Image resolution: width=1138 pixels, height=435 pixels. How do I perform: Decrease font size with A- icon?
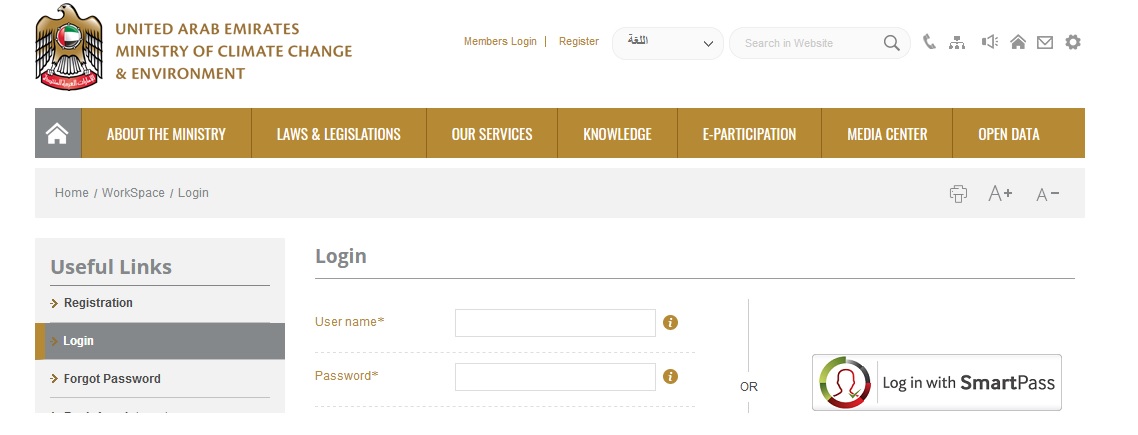(x=1047, y=194)
